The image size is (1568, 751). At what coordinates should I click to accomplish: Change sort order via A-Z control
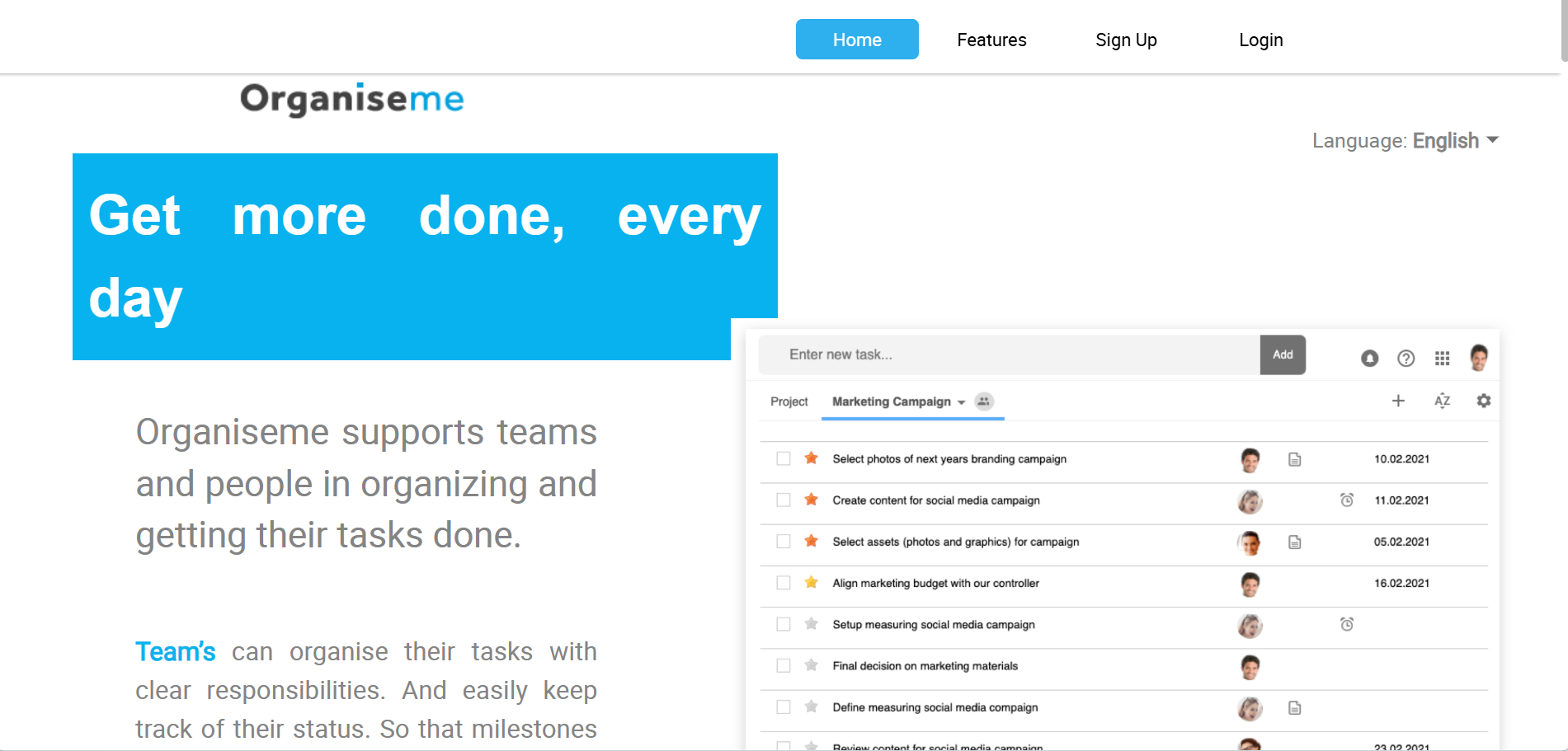[1442, 401]
